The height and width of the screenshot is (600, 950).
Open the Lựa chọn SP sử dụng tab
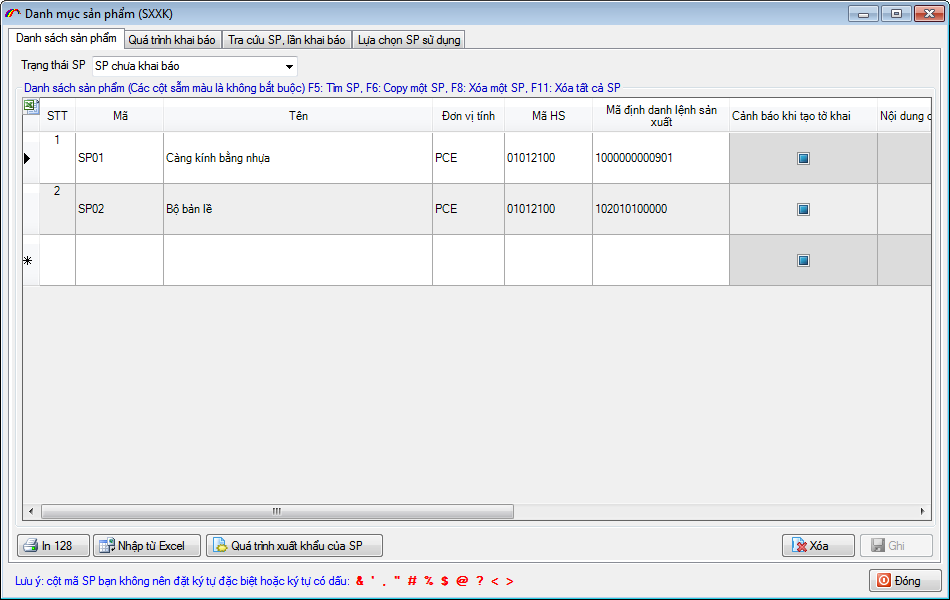coord(409,40)
